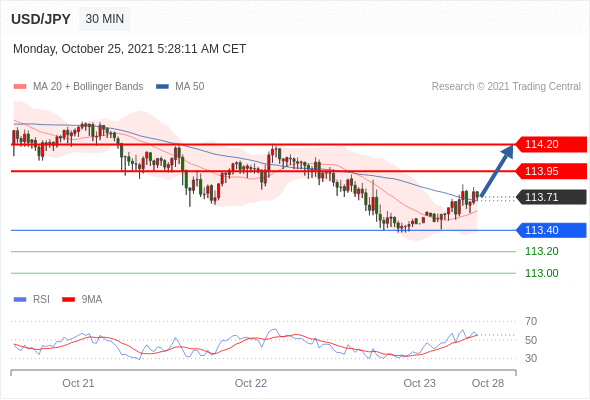This screenshot has height=400, width=590.
Task: Click the Oct 28 date axis label
Action: [x=488, y=383]
